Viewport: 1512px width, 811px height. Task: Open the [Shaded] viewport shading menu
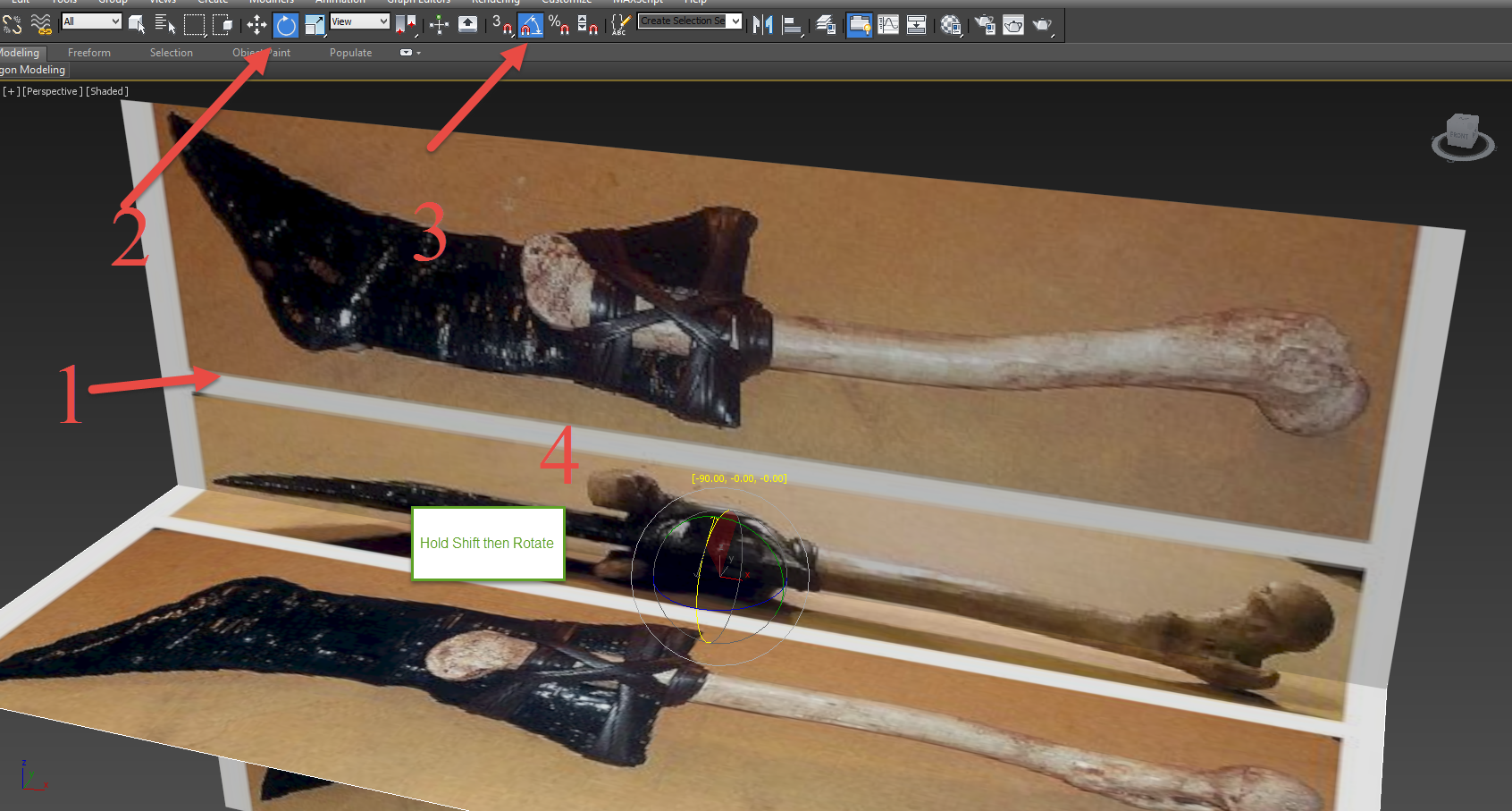click(x=107, y=91)
